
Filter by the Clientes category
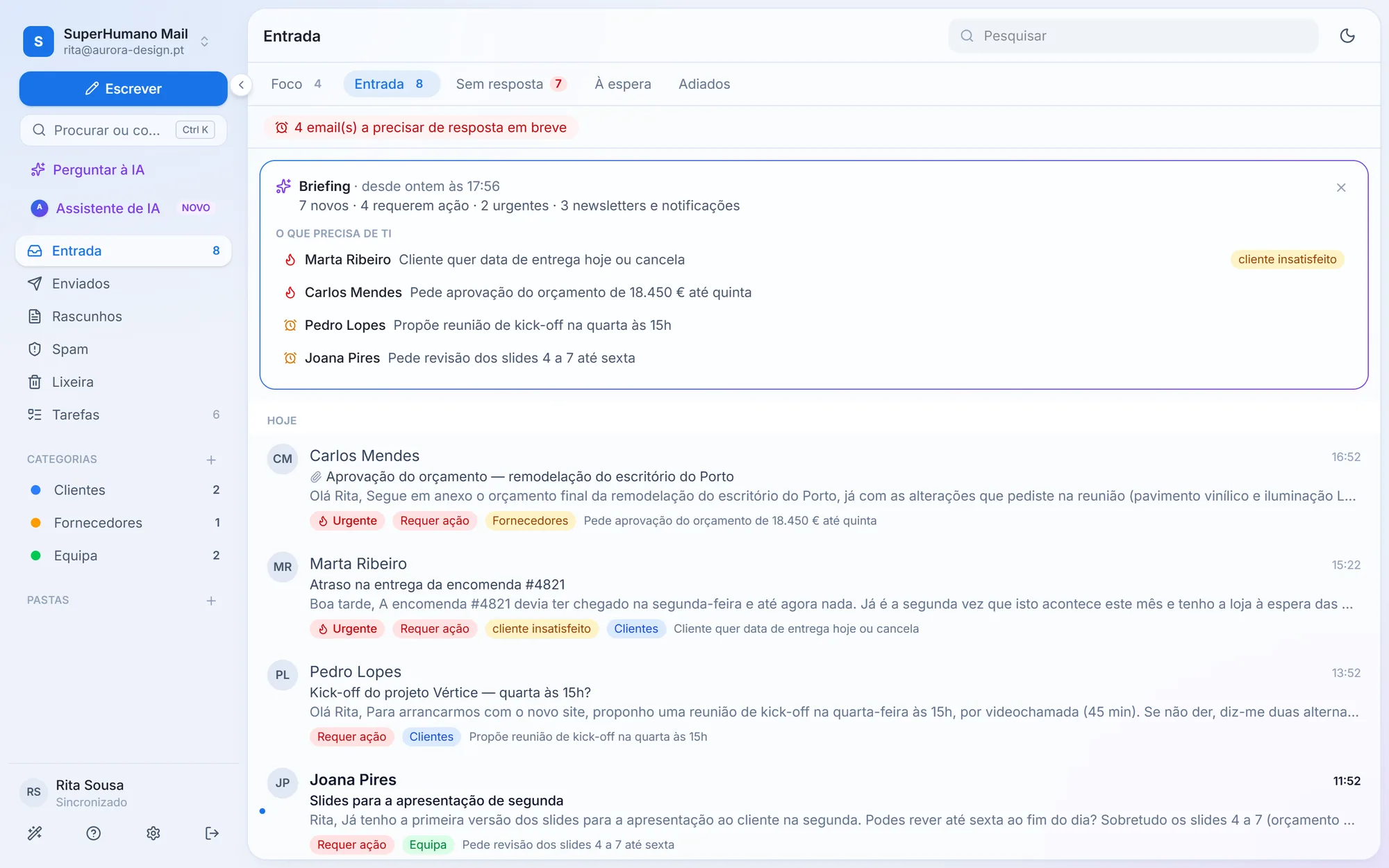point(123,490)
